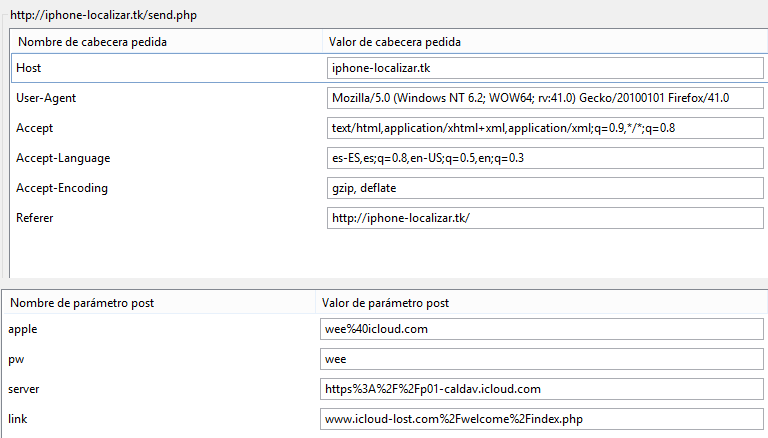Select the apple parameter name cell
The height and width of the screenshot is (438, 768).
point(24,329)
